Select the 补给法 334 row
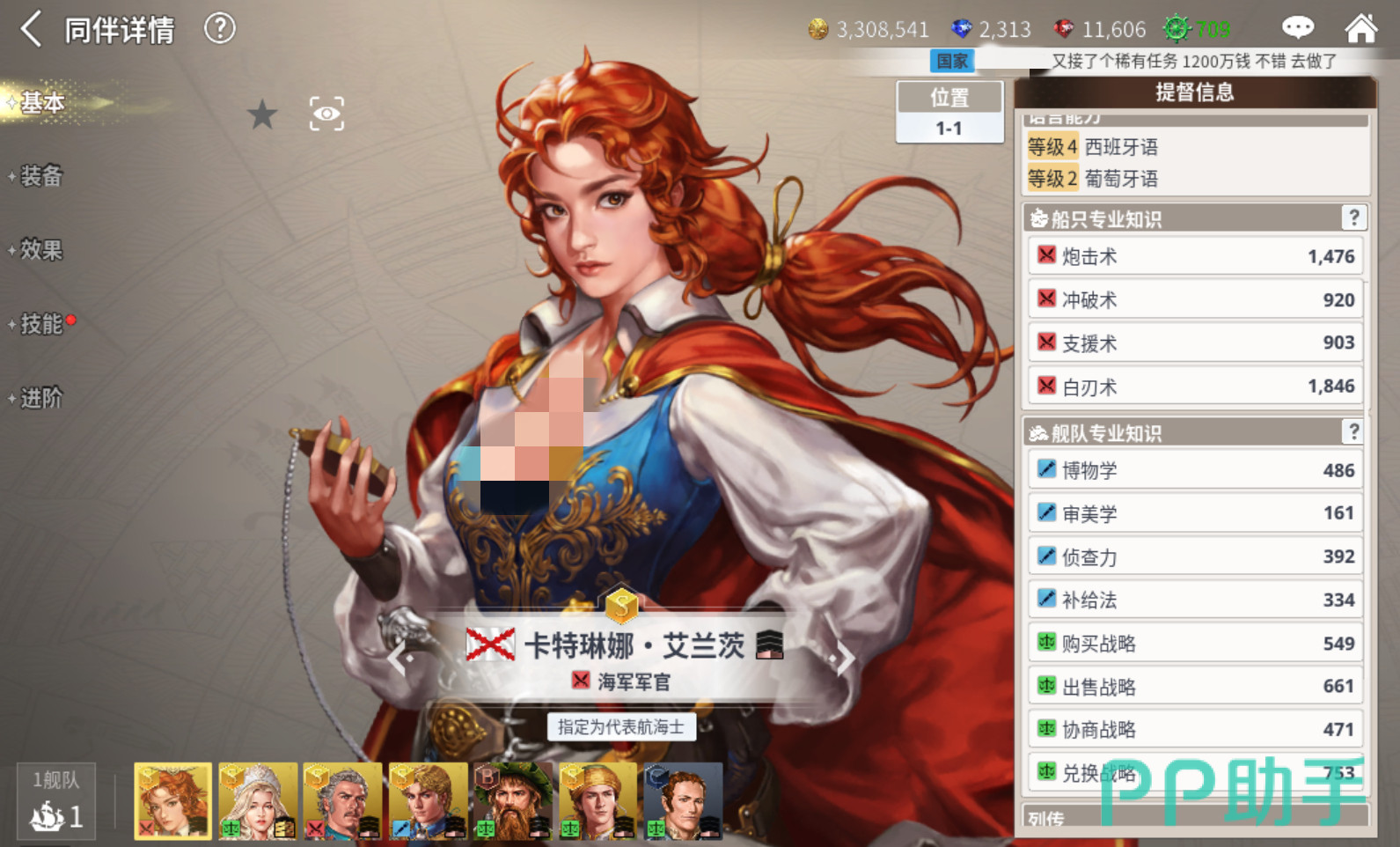The height and width of the screenshot is (847, 1400). tap(1195, 600)
